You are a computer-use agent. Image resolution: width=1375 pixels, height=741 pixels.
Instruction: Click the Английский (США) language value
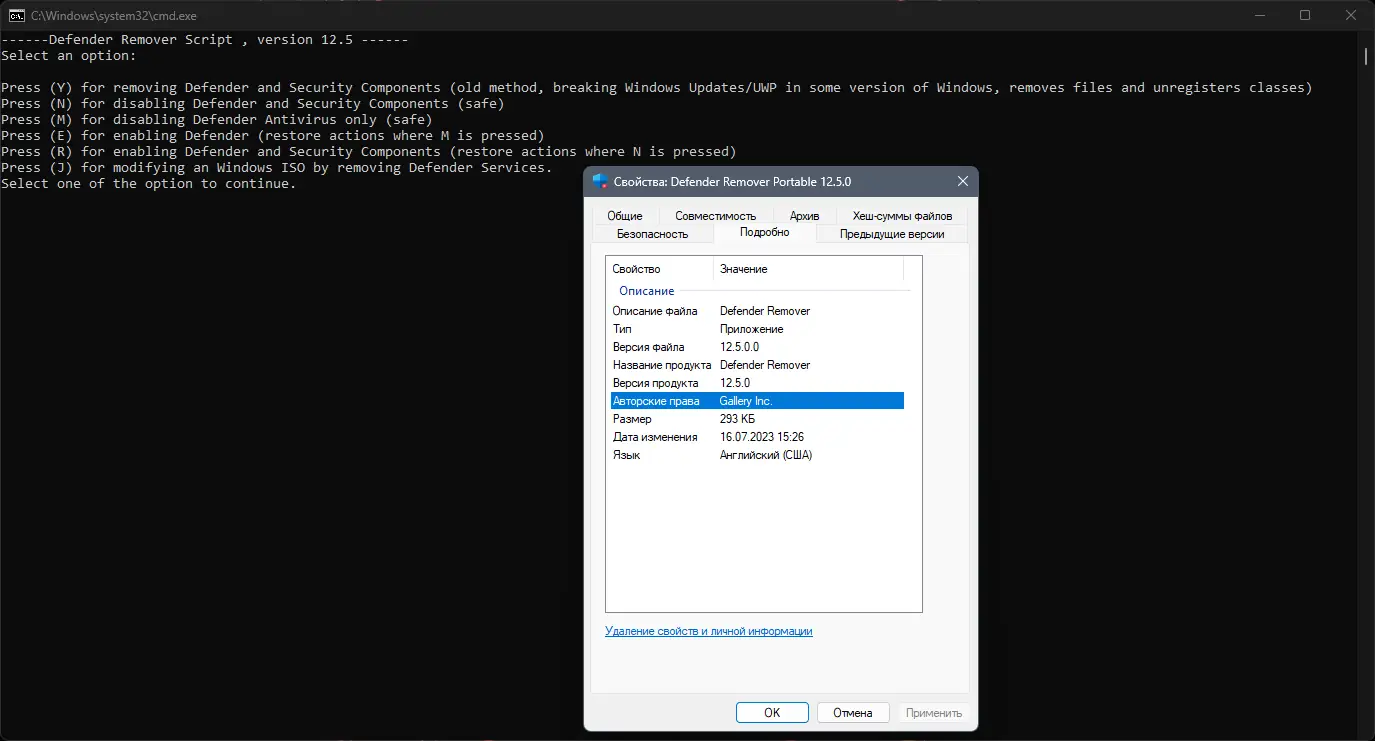(x=766, y=455)
